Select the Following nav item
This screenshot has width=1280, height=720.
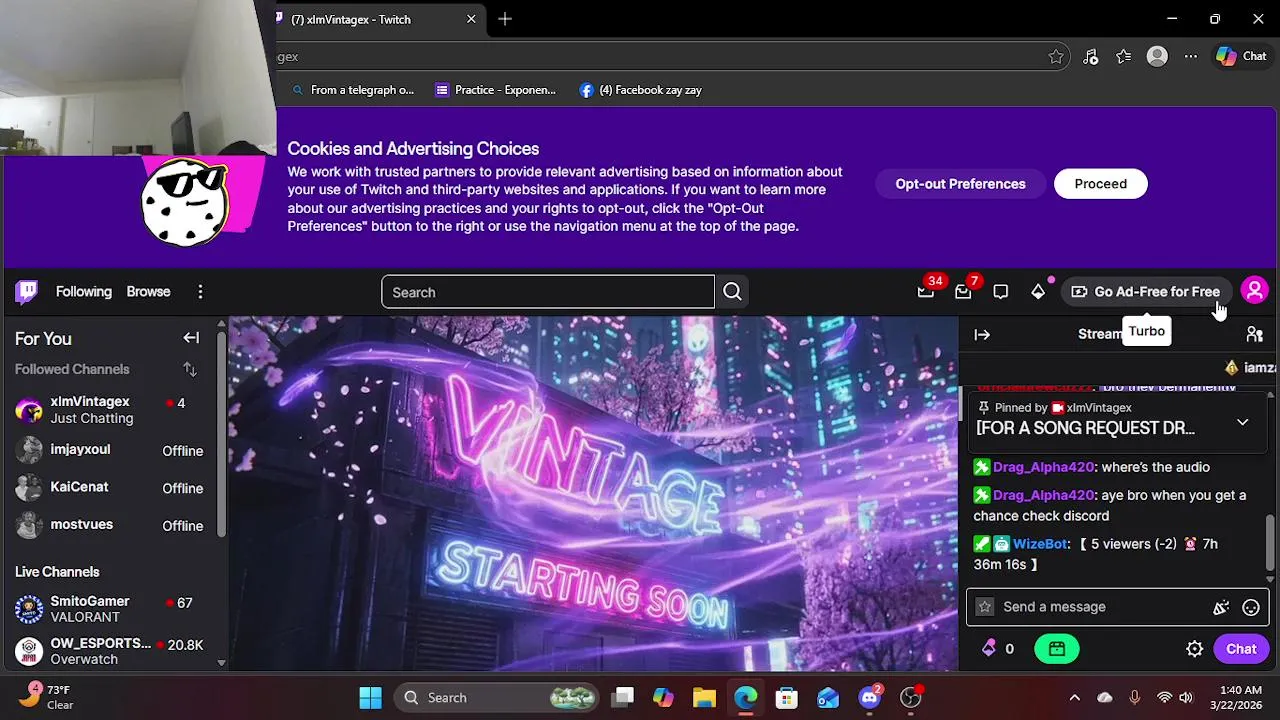click(x=84, y=292)
